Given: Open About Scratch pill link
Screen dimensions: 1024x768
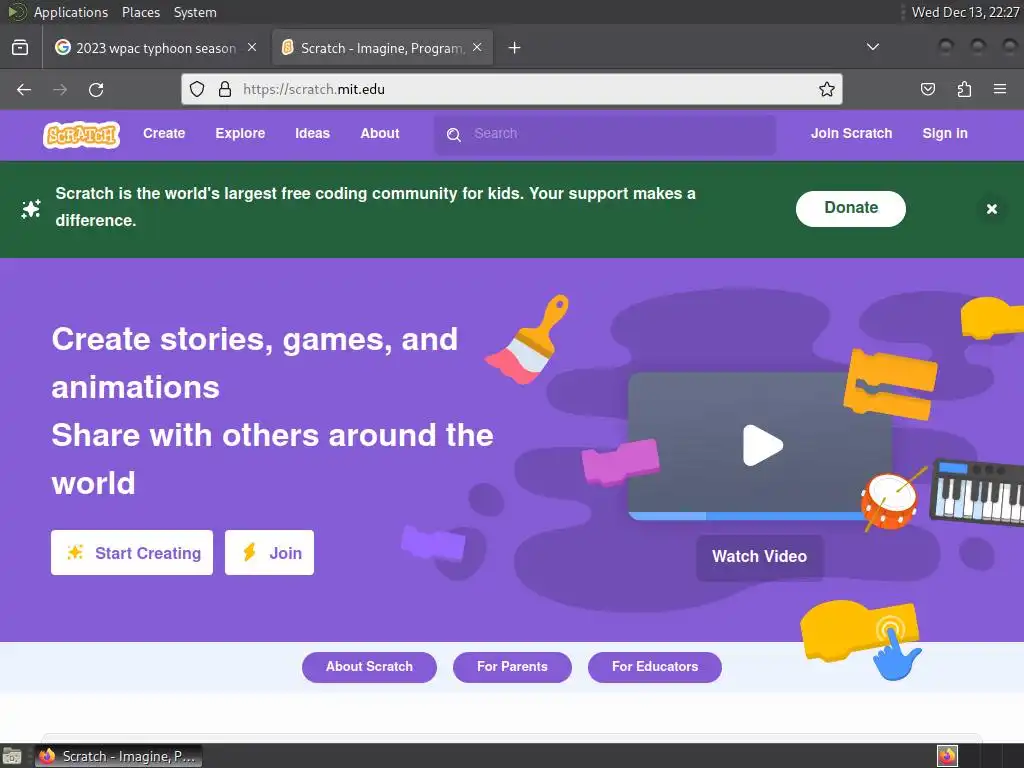Looking at the screenshot, I should point(369,667).
